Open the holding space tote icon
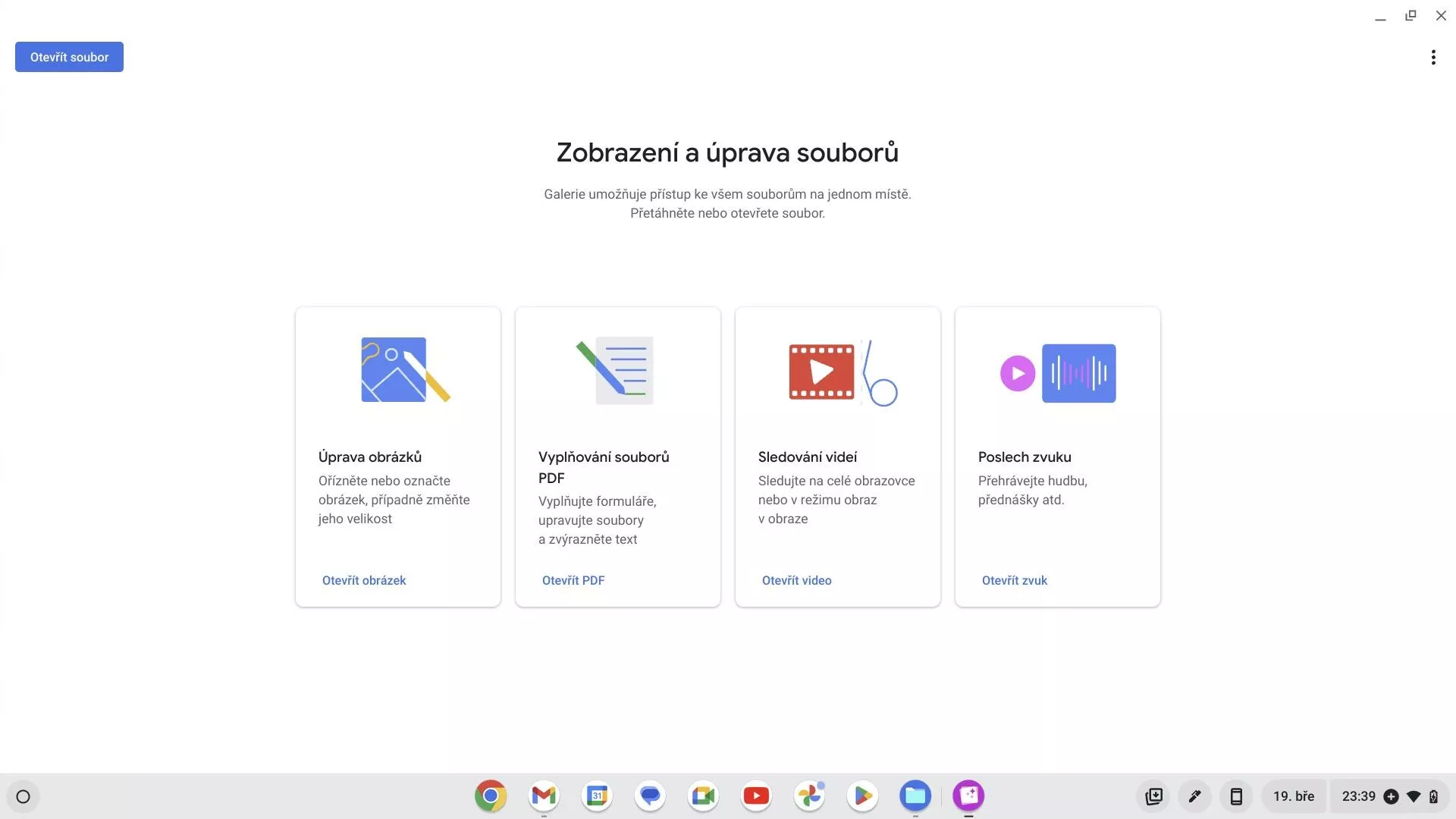The image size is (1456, 819). [x=1153, y=796]
